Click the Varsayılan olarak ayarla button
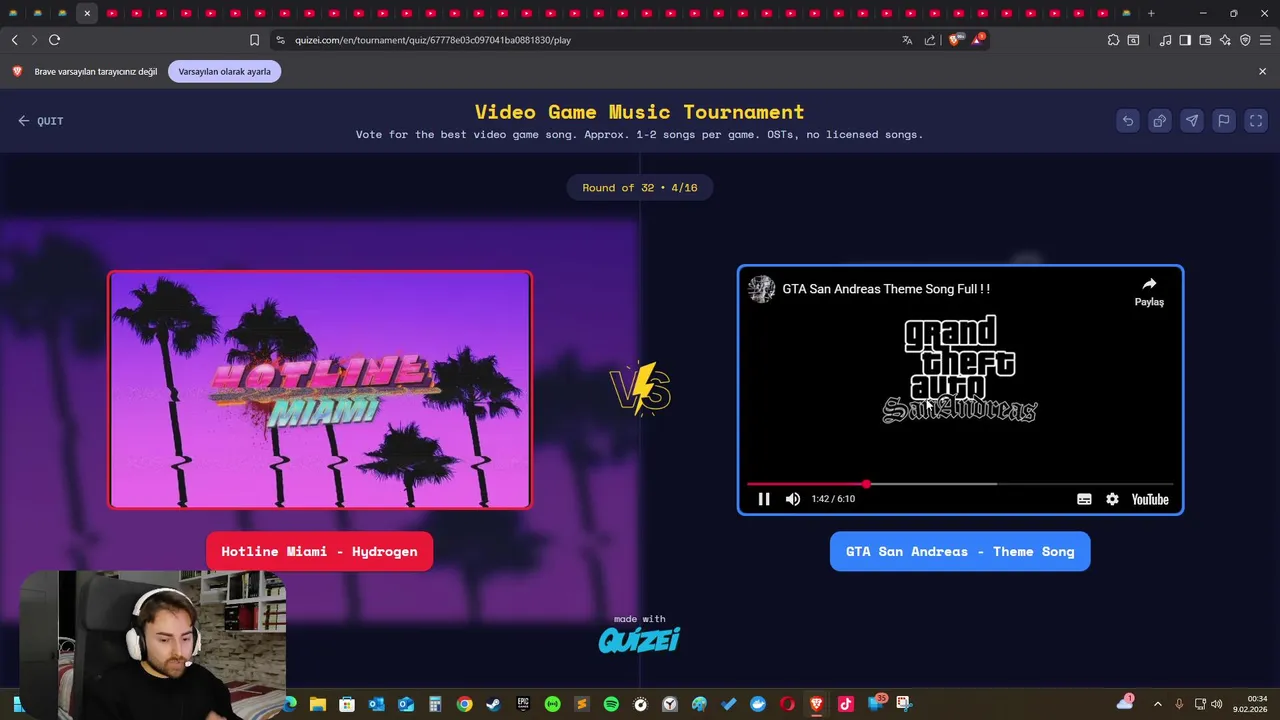 tap(224, 72)
